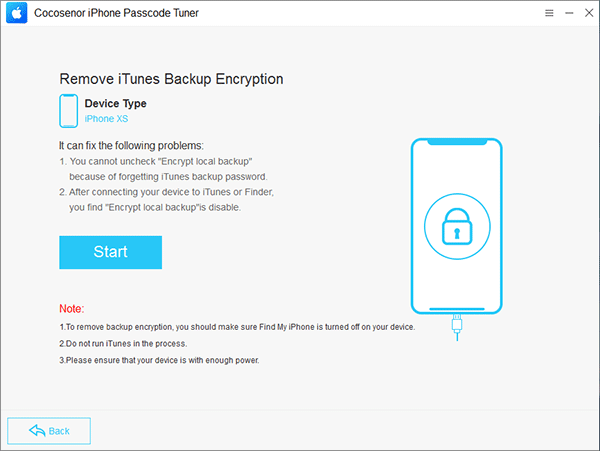Click the Remove iTunes Backup Encryption heading
Screen dimensions: 600x451
tap(171, 79)
